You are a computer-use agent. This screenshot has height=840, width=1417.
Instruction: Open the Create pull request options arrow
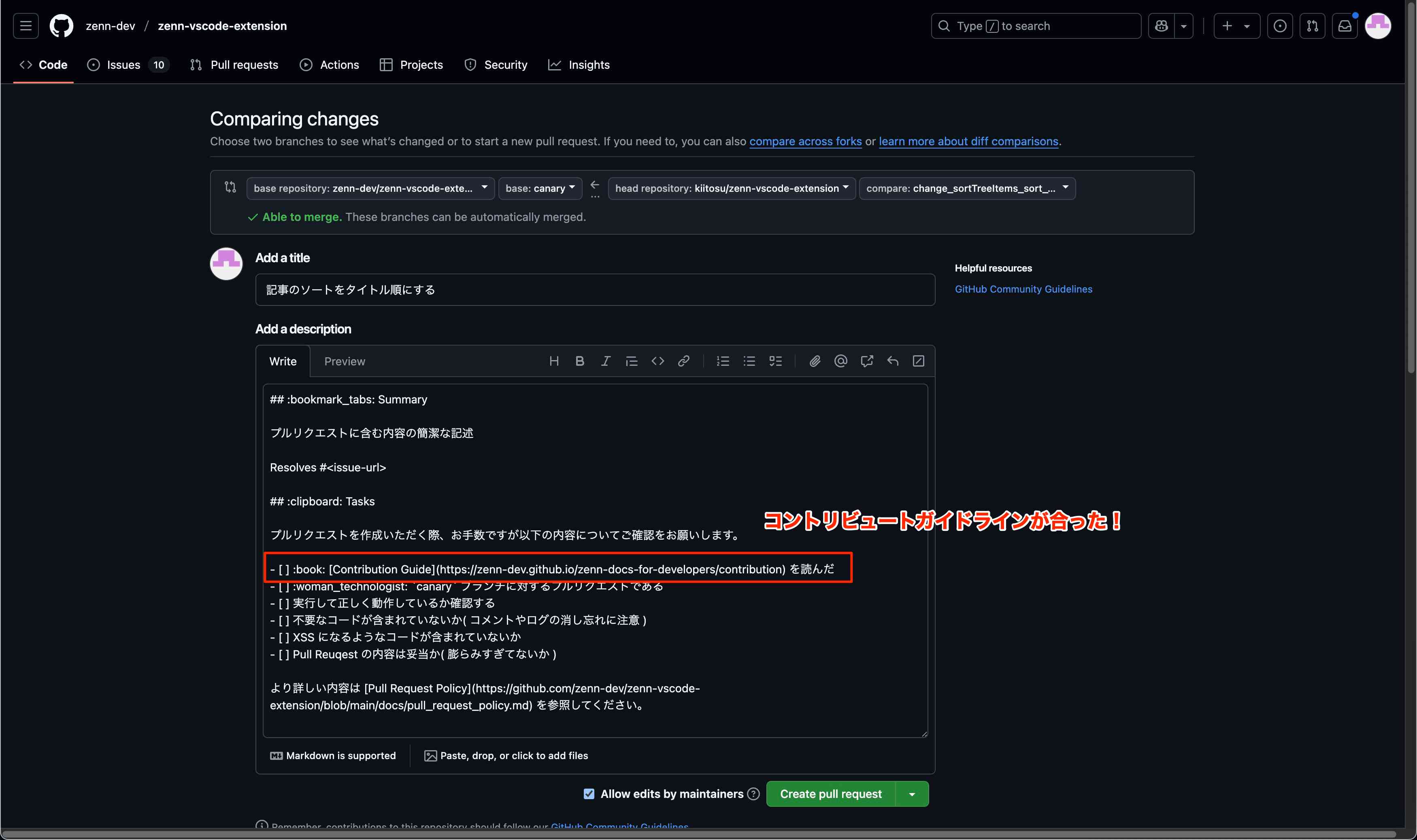(912, 793)
